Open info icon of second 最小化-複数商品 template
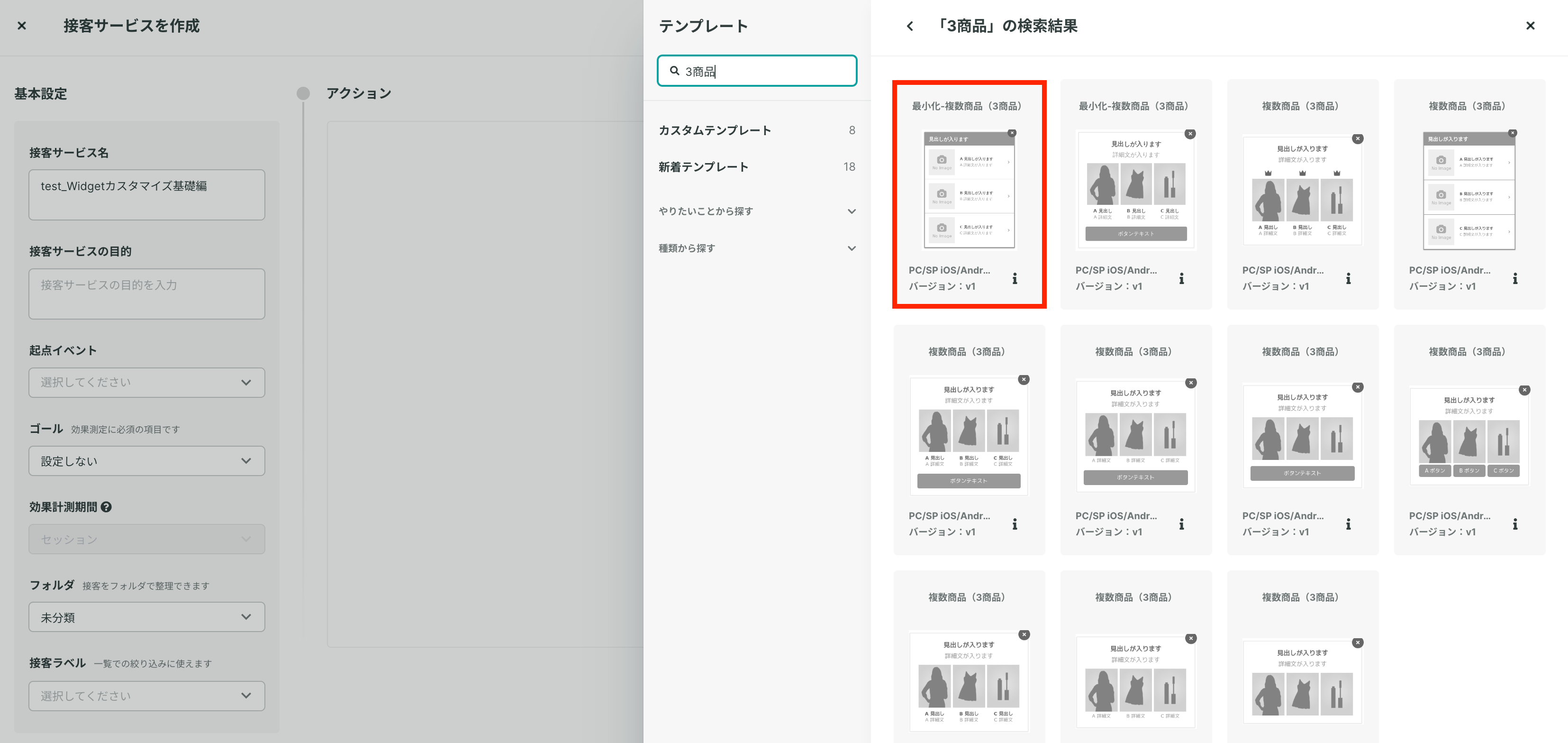 point(1181,278)
